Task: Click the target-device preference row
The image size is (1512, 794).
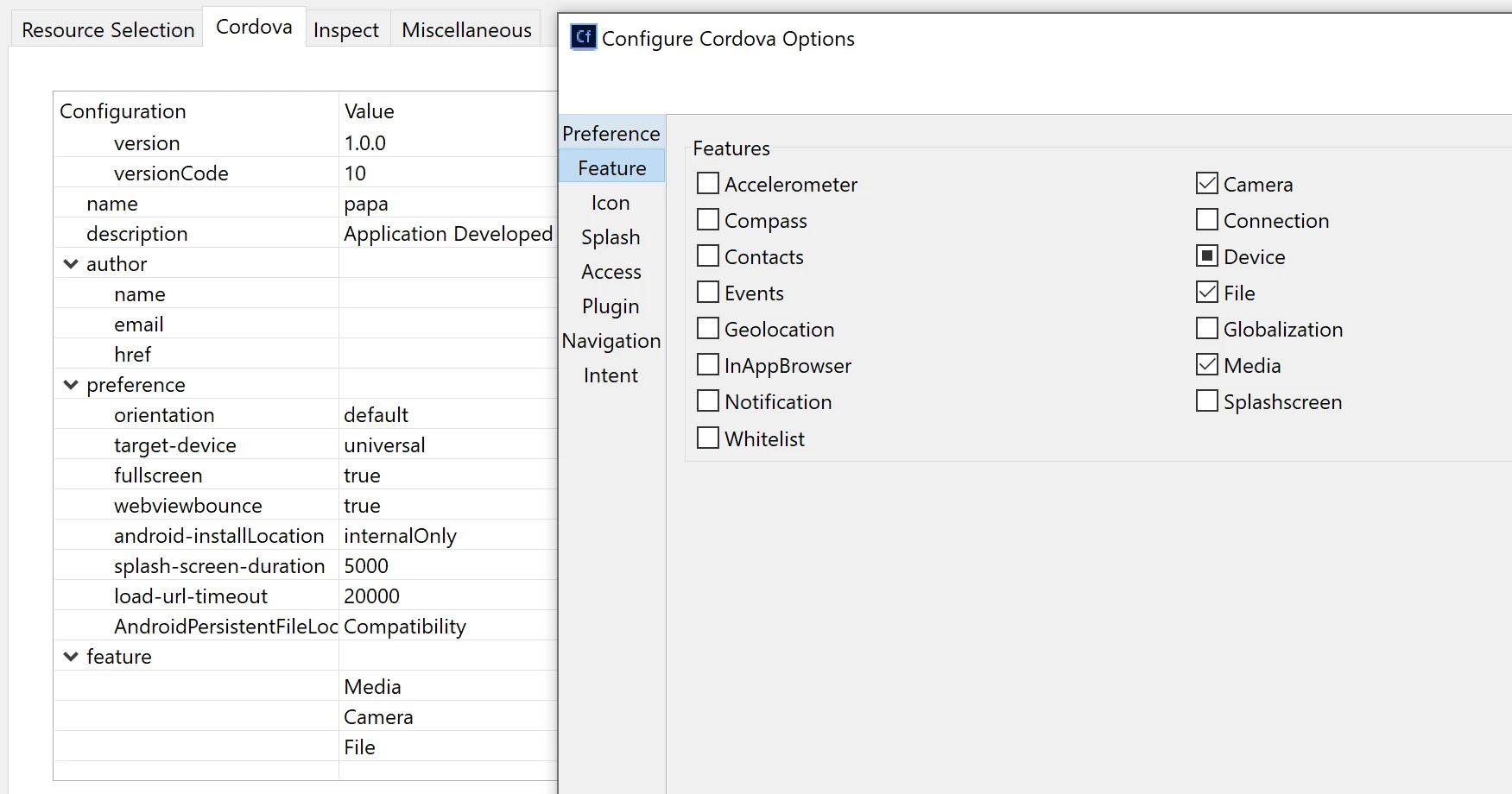Action: tap(306, 444)
